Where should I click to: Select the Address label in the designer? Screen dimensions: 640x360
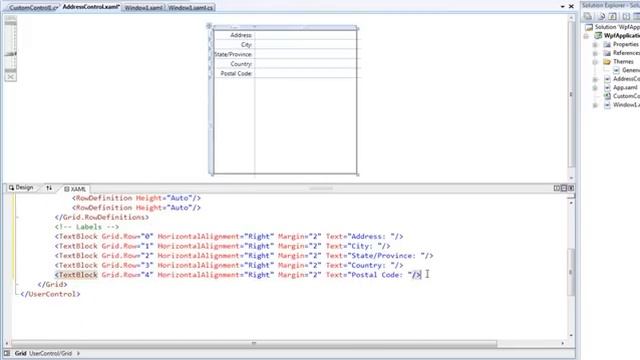point(241,35)
